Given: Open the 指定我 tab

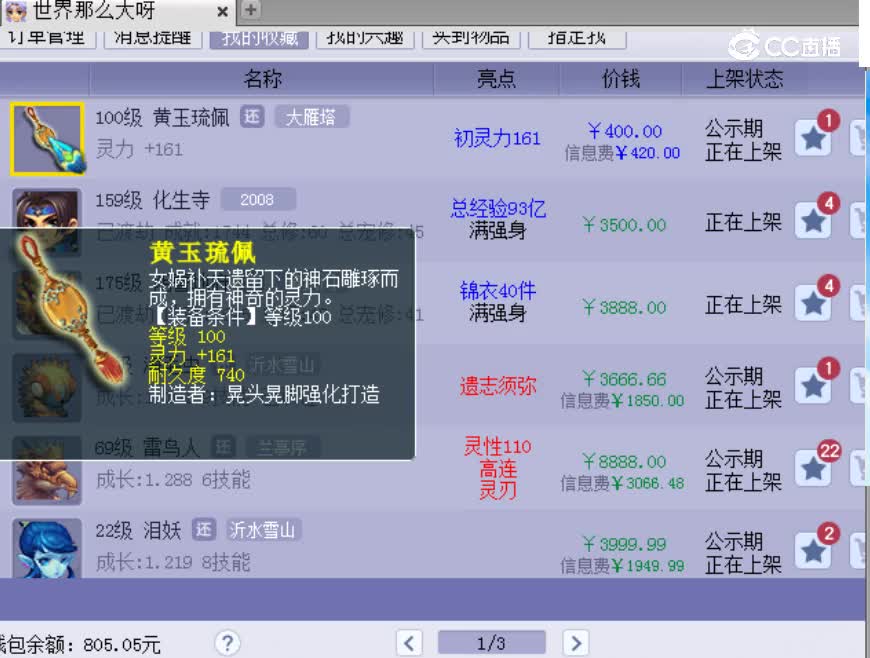Looking at the screenshot, I should (577, 39).
